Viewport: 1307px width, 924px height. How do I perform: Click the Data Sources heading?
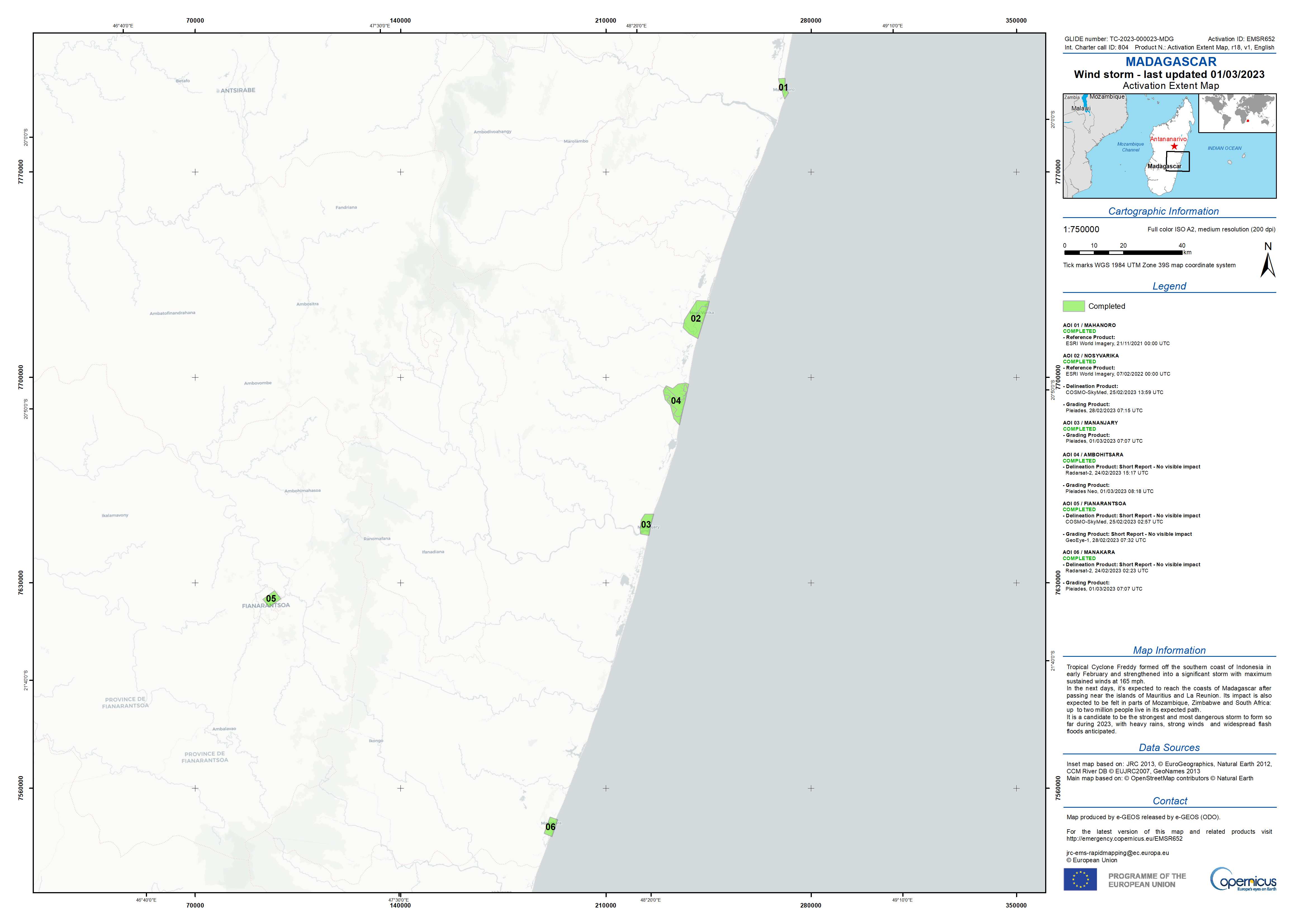point(1169,748)
